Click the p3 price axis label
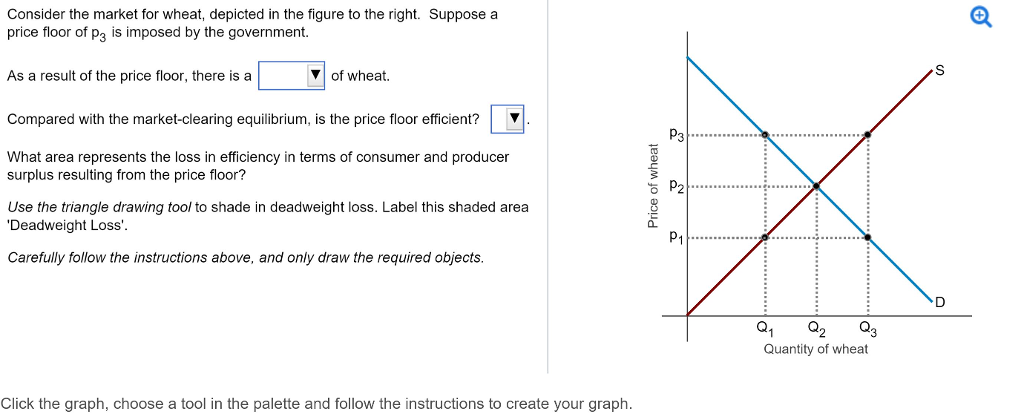Image resolution: width=1024 pixels, height=414 pixels. click(x=677, y=135)
